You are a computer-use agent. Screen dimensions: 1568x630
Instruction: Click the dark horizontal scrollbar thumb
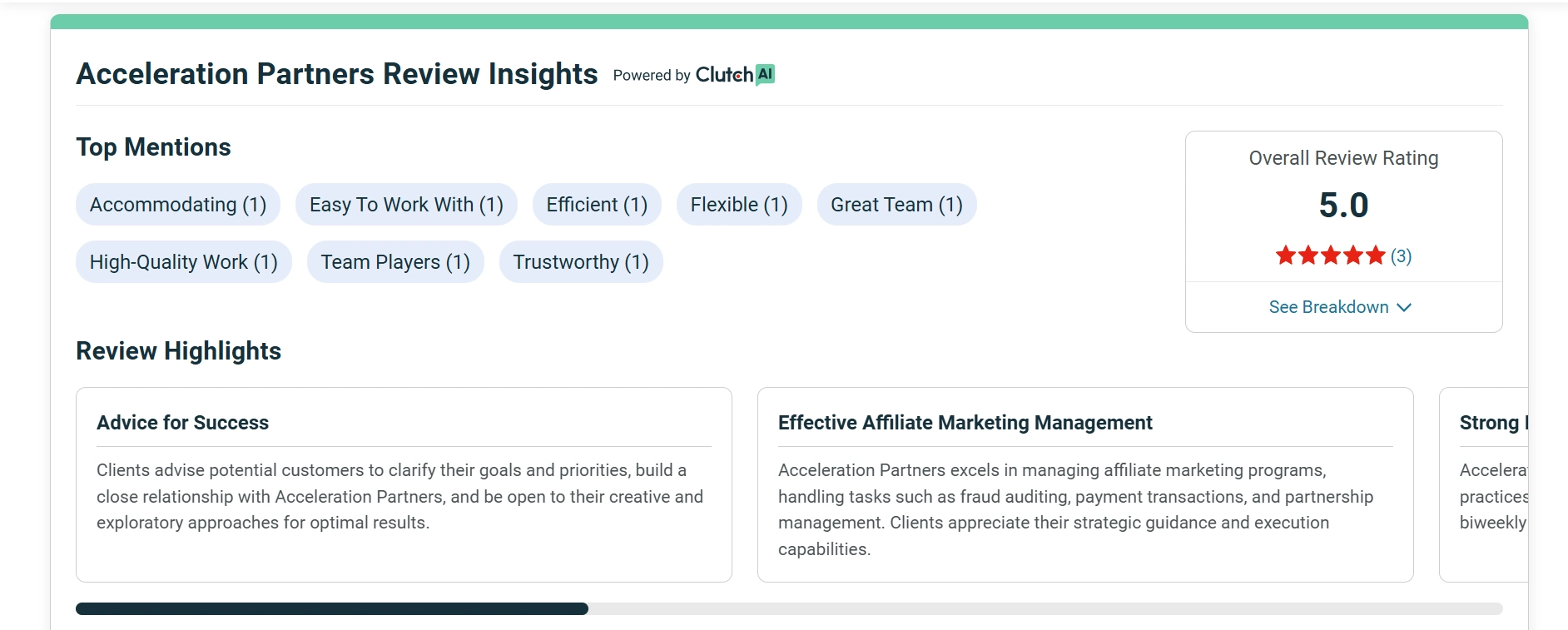331,609
